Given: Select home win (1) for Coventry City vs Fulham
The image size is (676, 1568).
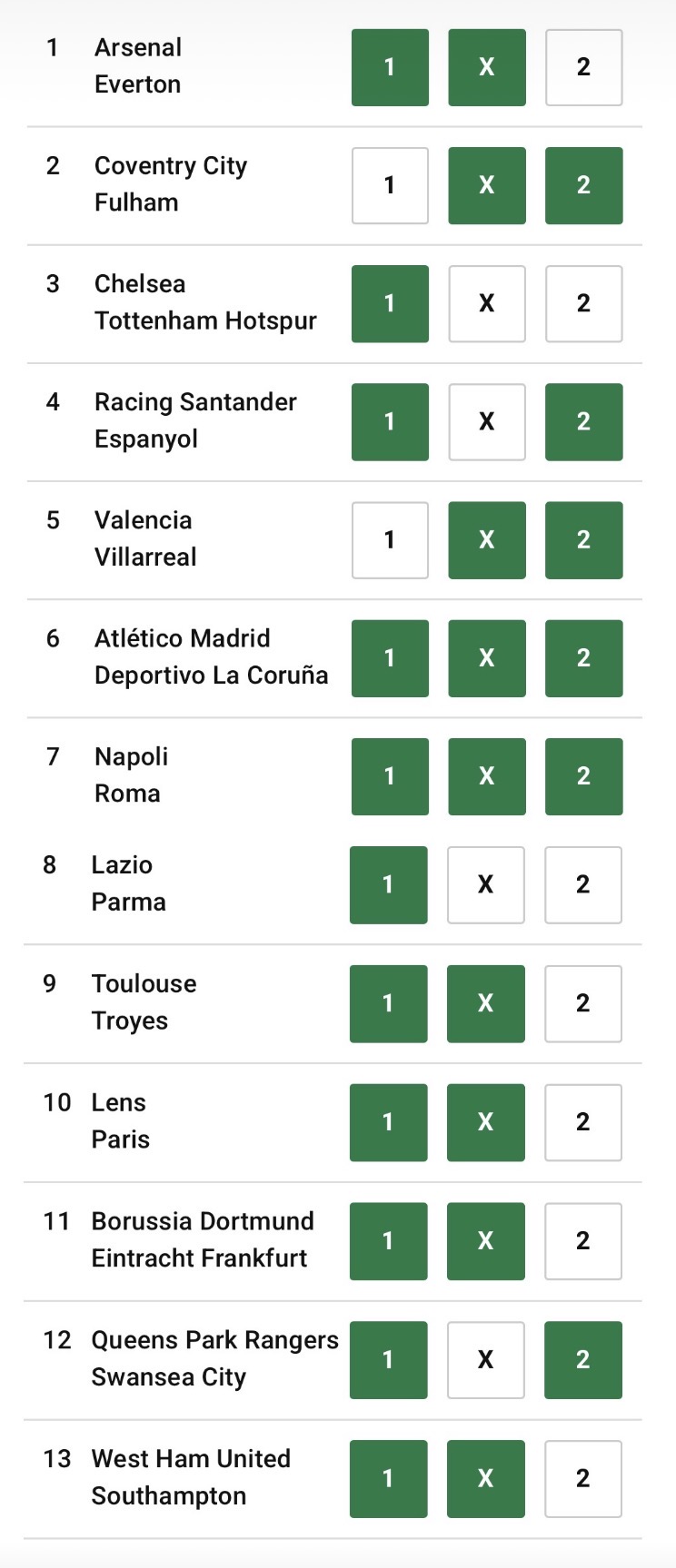Looking at the screenshot, I should [390, 185].
